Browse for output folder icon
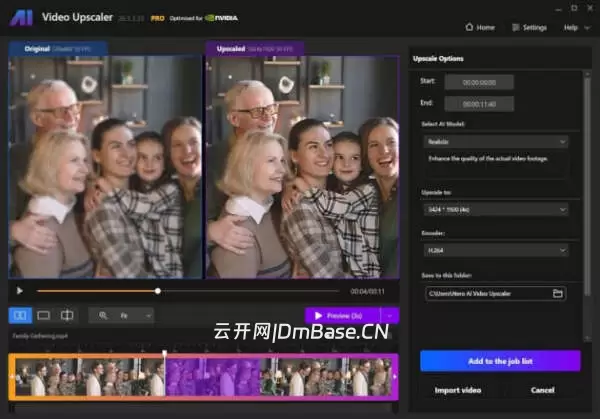Viewport: 600px width, 419px height. point(558,293)
